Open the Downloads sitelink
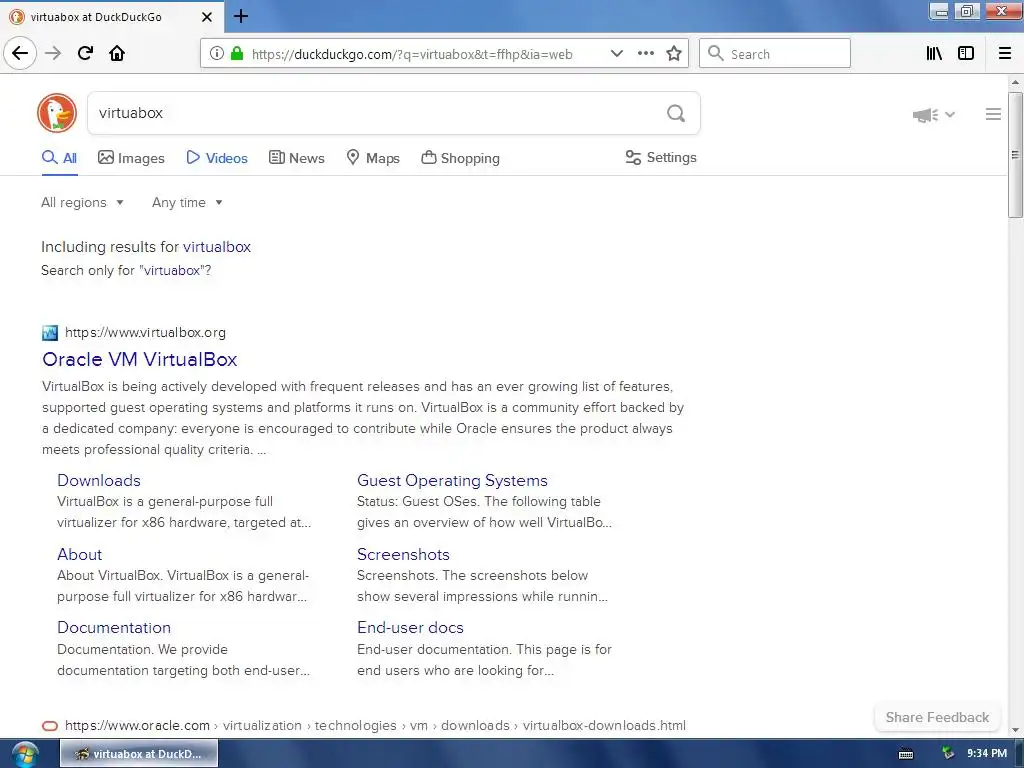 click(x=99, y=480)
